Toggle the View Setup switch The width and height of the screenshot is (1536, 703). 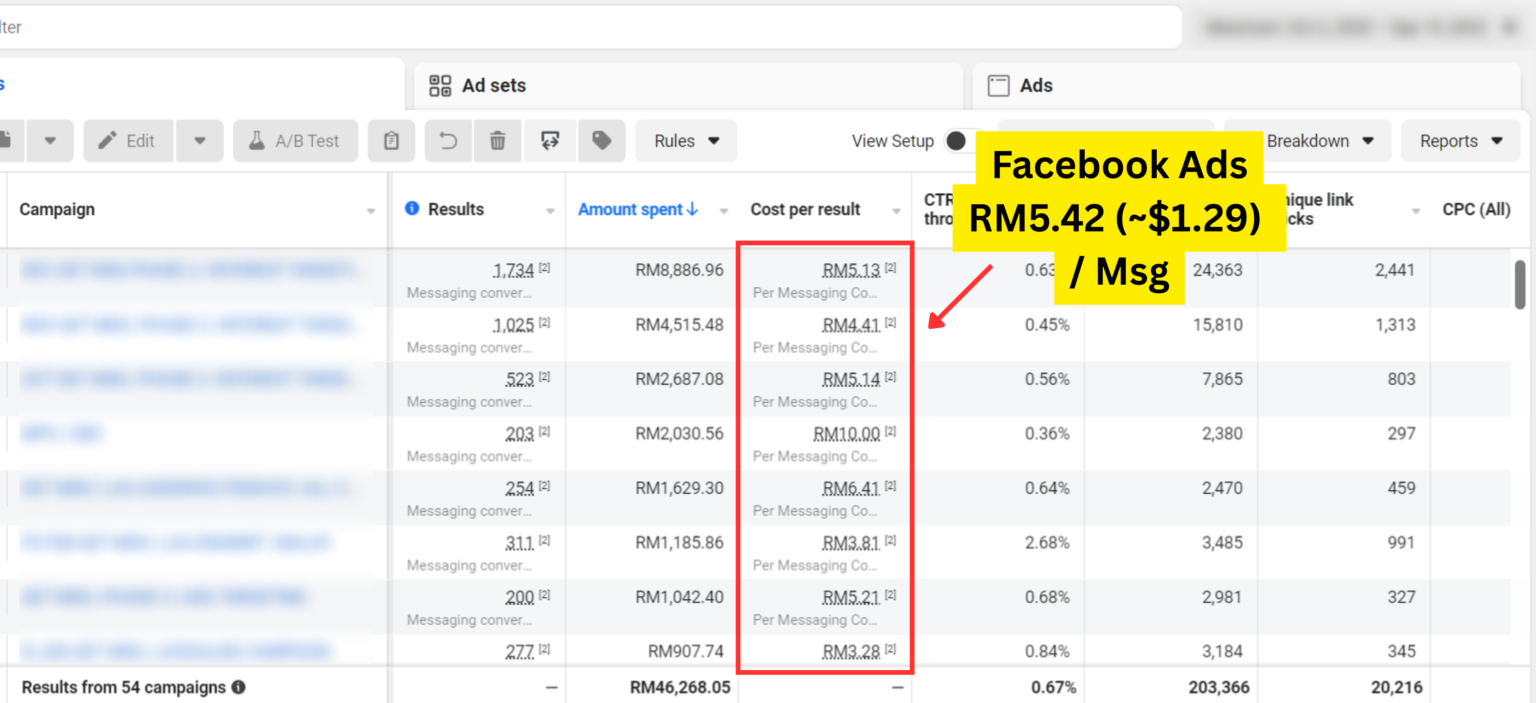tap(958, 141)
